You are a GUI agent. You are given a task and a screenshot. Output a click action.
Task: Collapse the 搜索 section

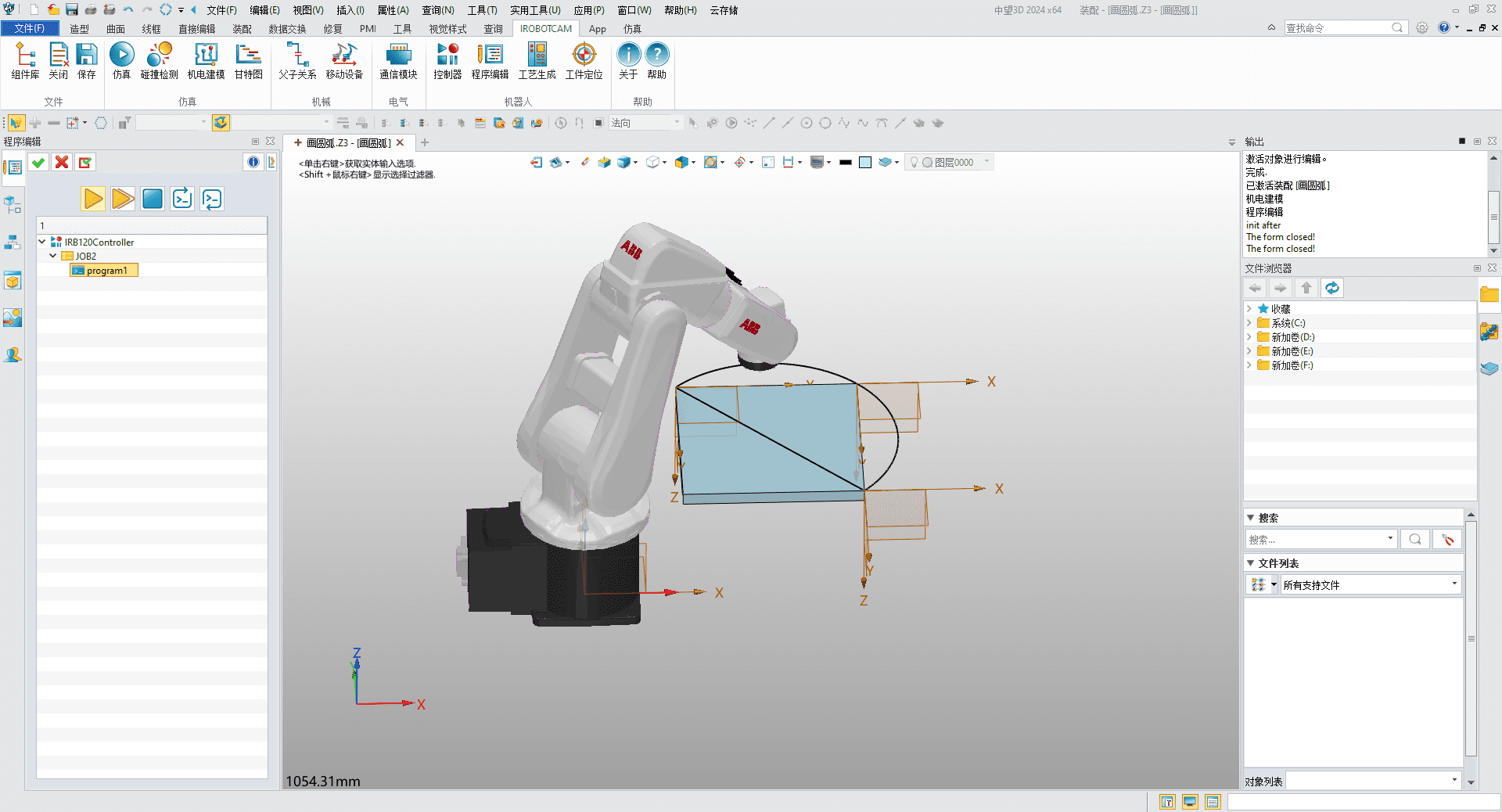[1250, 518]
